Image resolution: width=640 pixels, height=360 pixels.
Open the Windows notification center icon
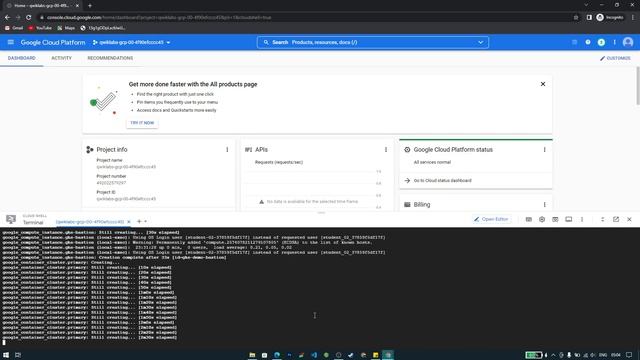pyautogui.click(x=629, y=355)
